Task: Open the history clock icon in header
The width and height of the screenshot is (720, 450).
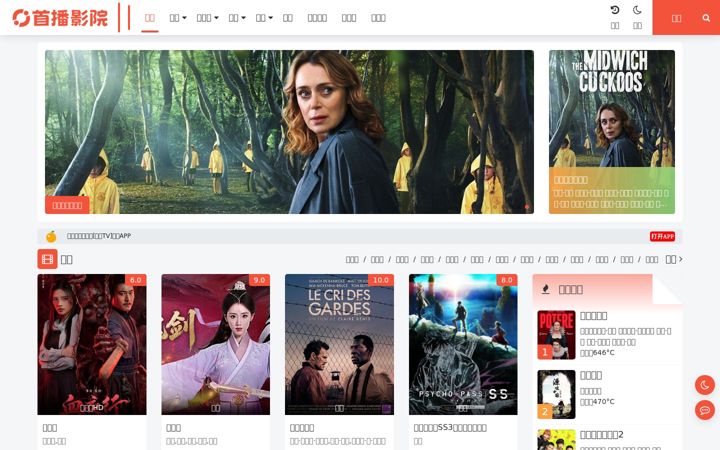Action: pyautogui.click(x=615, y=10)
